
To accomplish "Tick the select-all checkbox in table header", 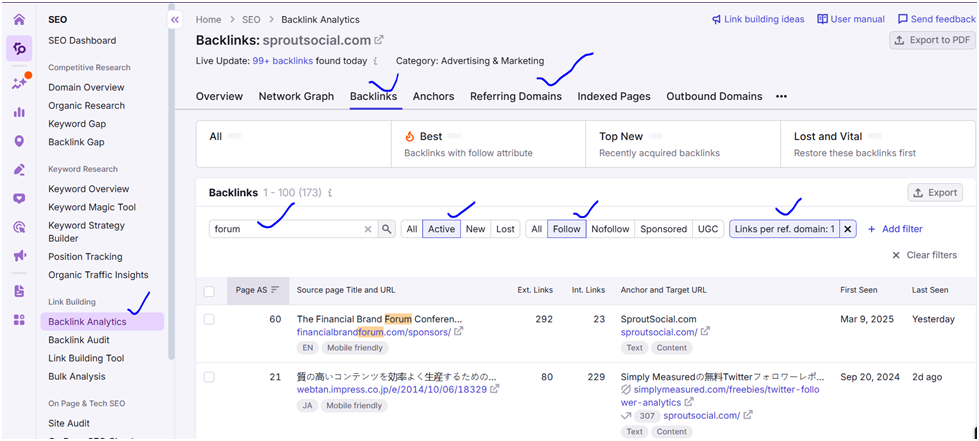I will pyautogui.click(x=209, y=291).
